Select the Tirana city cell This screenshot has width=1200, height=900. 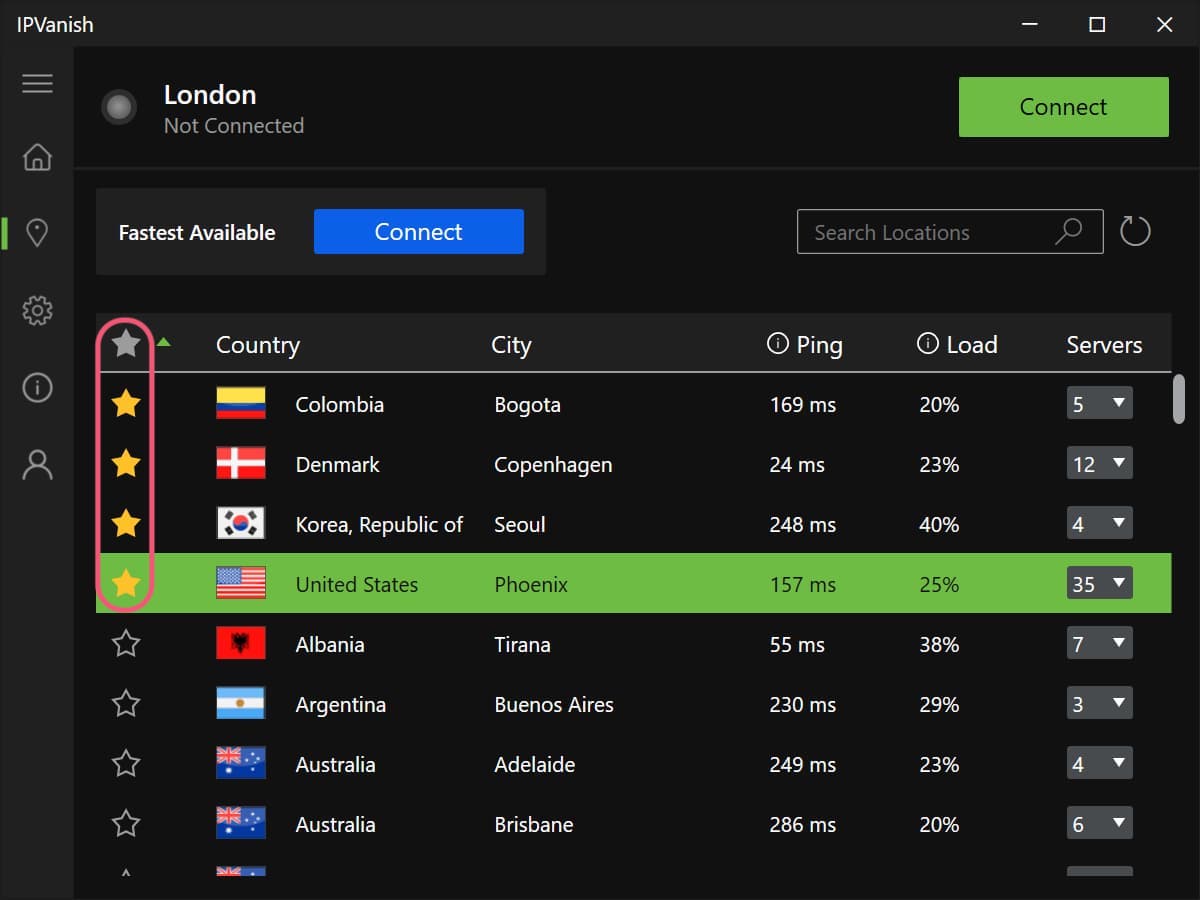point(522,645)
